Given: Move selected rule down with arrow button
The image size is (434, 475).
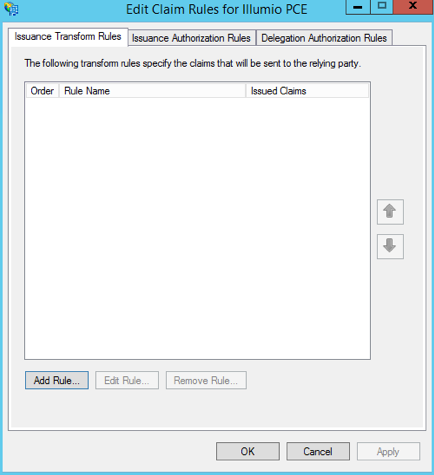Looking at the screenshot, I should pyautogui.click(x=390, y=246).
